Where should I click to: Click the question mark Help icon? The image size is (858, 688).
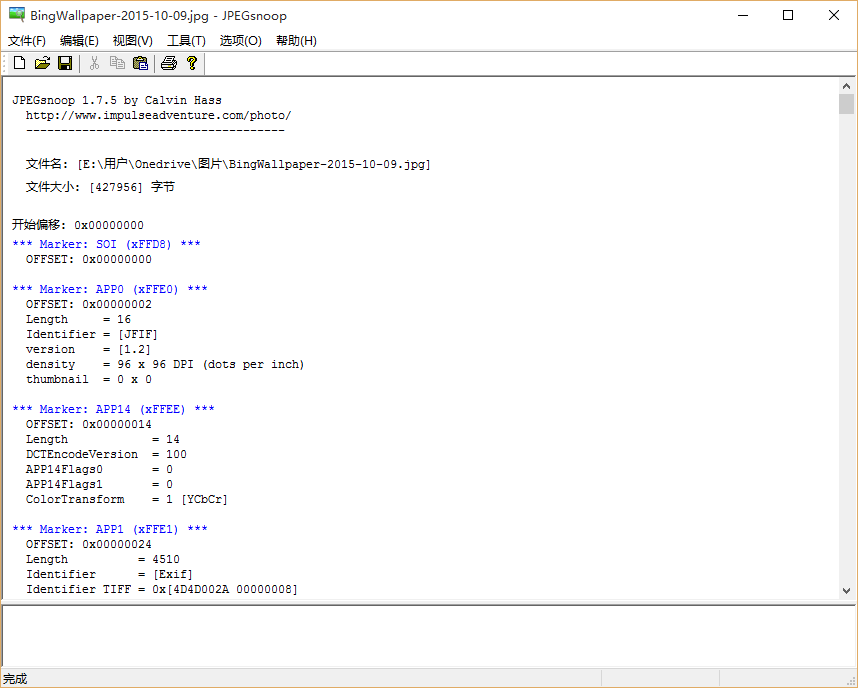(192, 63)
